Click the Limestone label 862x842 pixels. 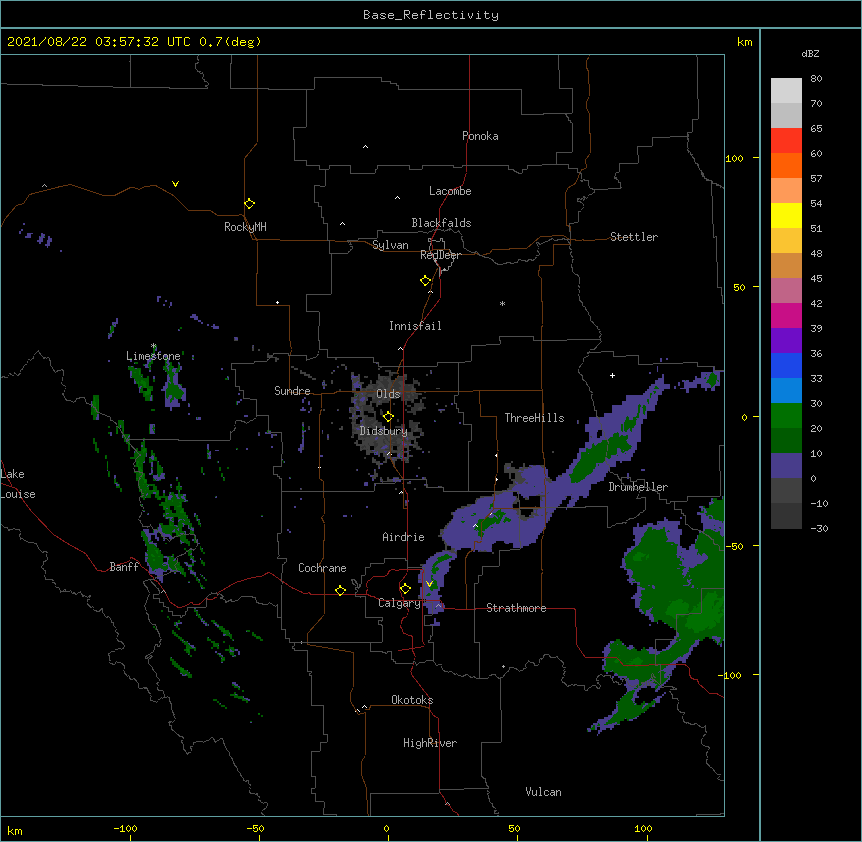click(x=153, y=356)
